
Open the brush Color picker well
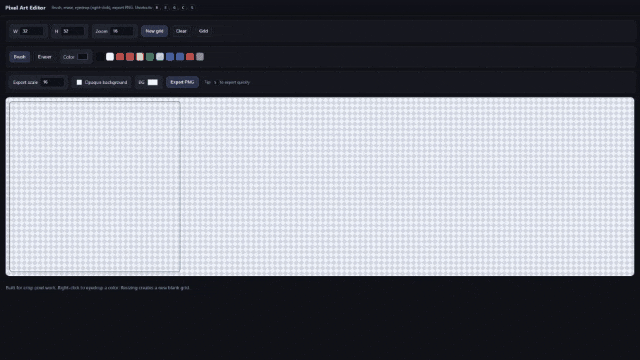(82, 57)
